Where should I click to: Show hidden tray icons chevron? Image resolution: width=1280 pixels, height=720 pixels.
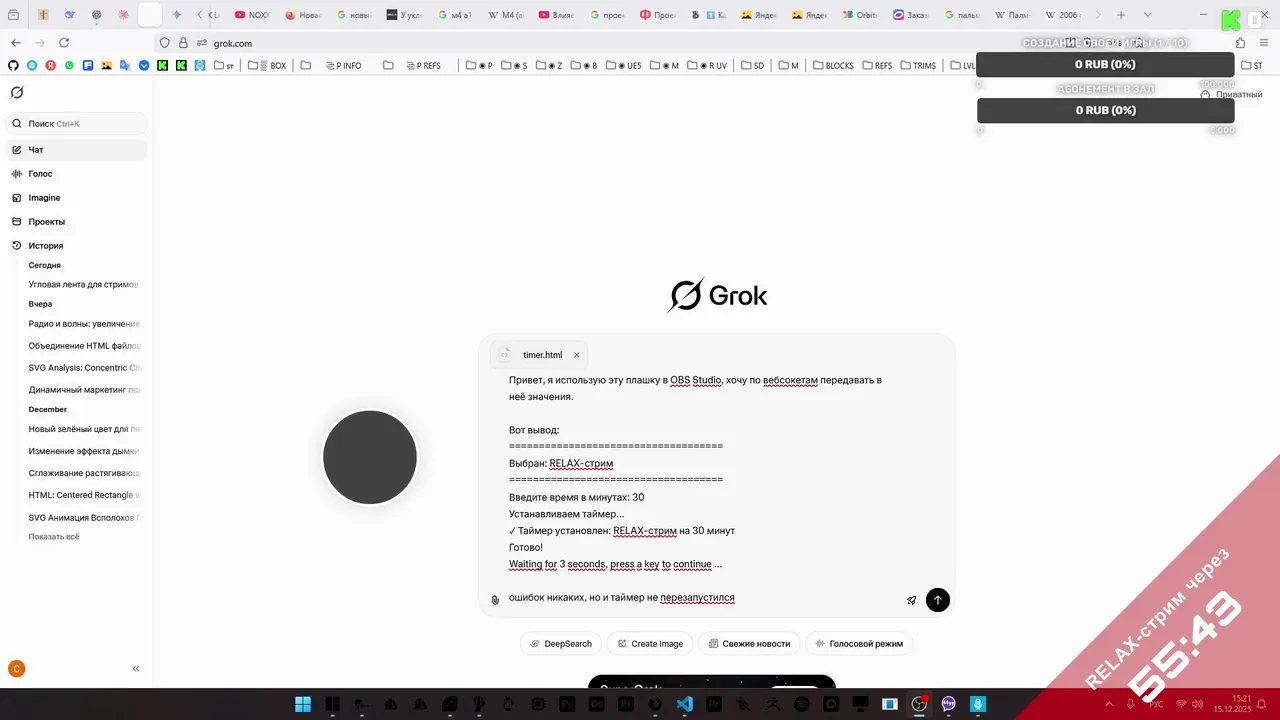click(1108, 704)
